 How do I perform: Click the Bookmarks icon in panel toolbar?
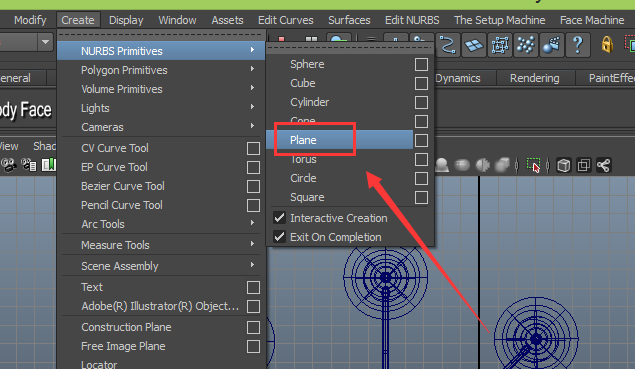point(49,165)
